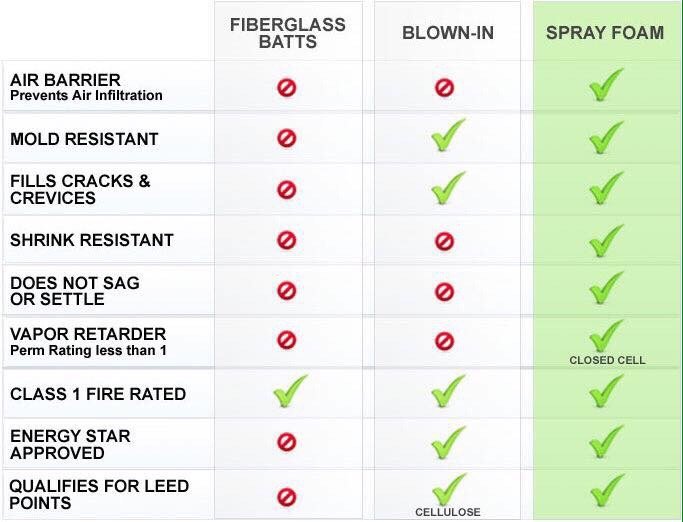Select the Spray Foam column header
The image size is (683, 522).
click(605, 33)
